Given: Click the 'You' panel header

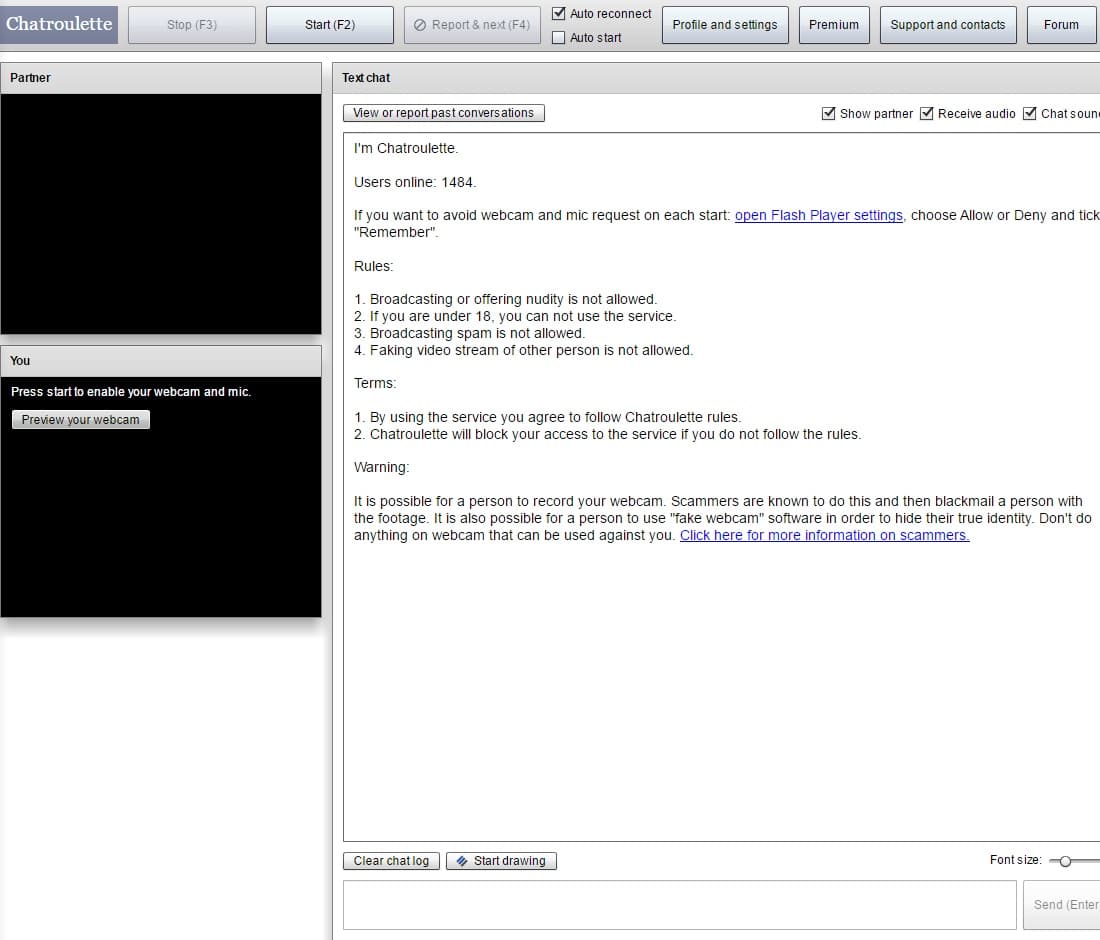Looking at the screenshot, I should [161, 361].
